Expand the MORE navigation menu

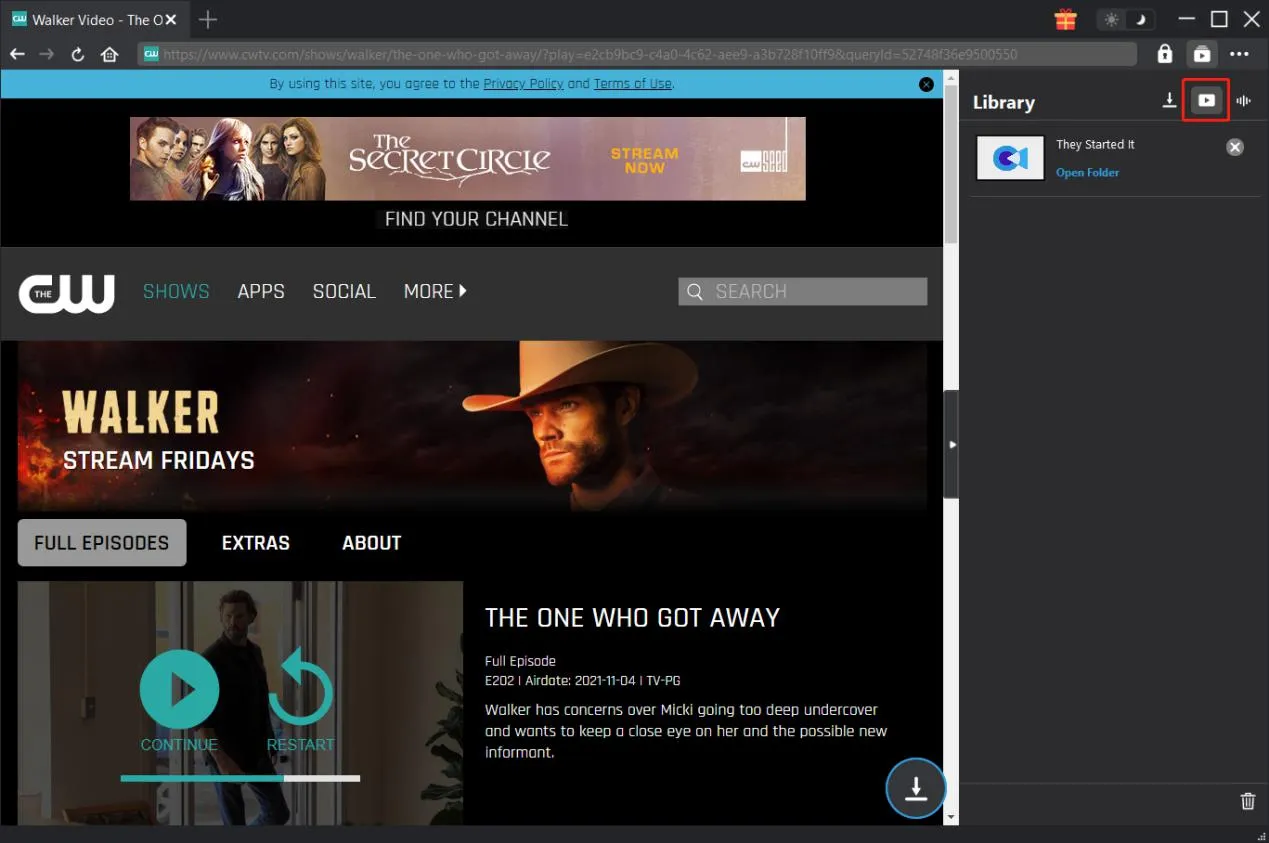[x=435, y=291]
